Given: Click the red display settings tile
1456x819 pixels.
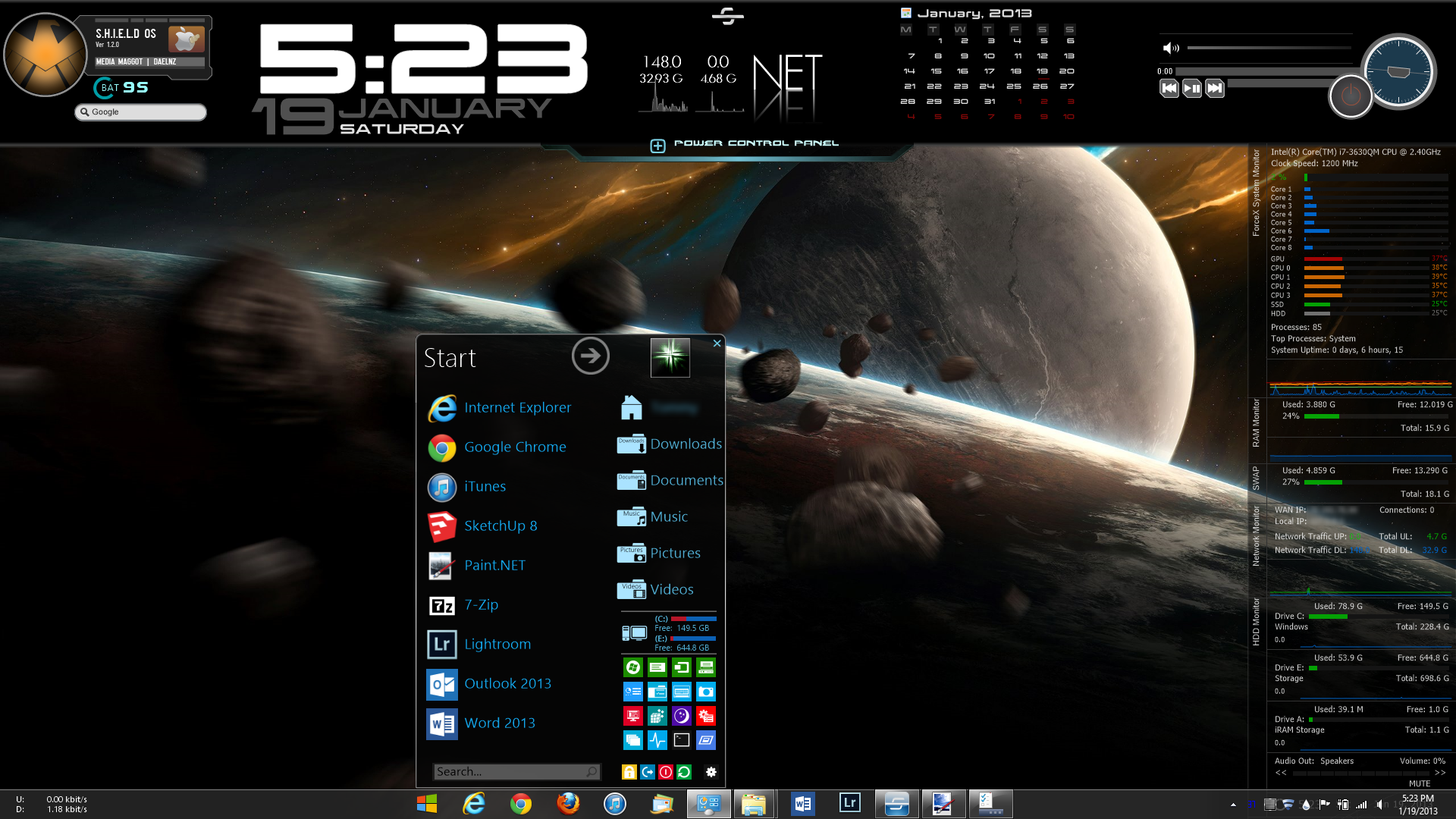Looking at the screenshot, I should 633,716.
